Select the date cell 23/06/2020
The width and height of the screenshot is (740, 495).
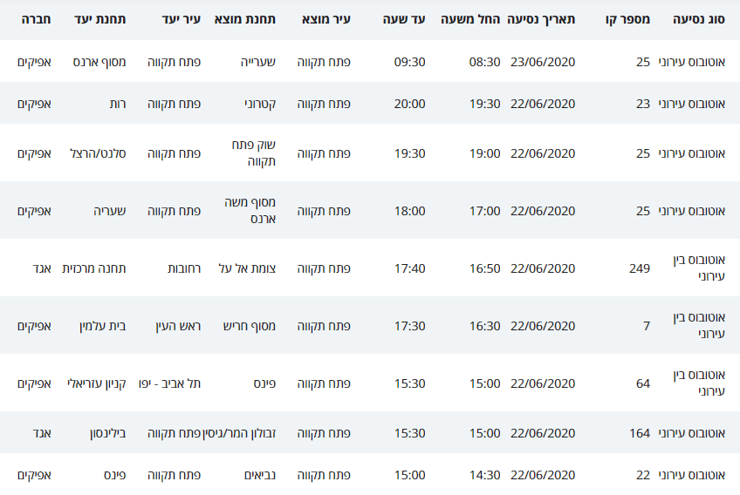[x=543, y=62]
